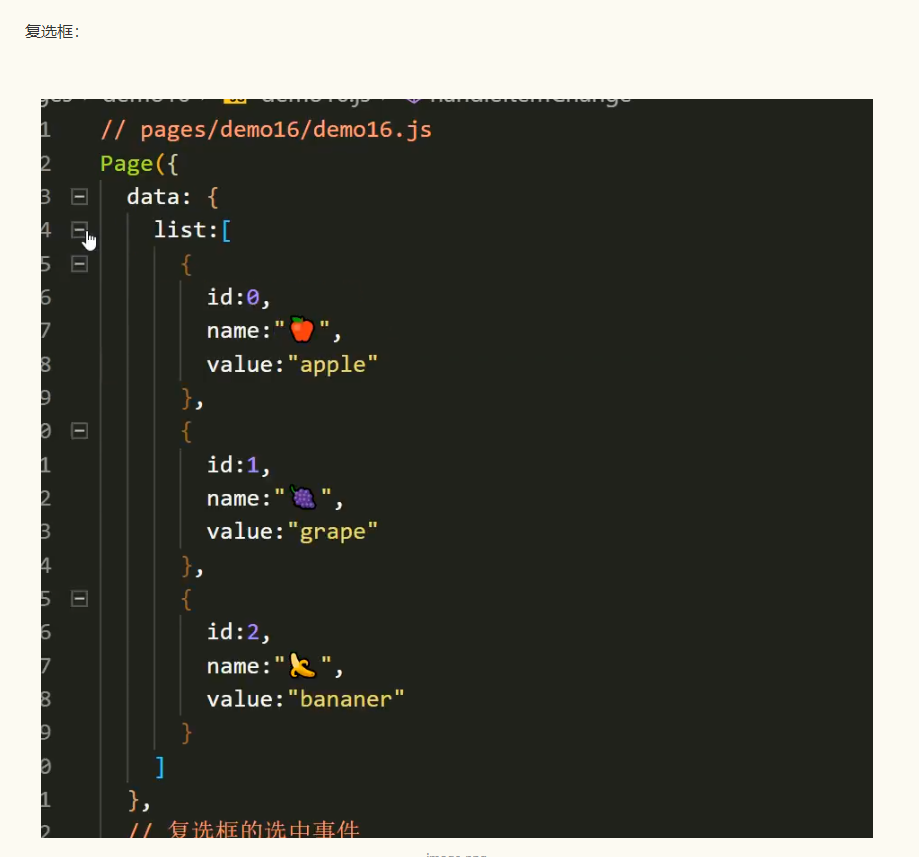Collapse the fold marker above id:1
The height and width of the screenshot is (857, 919).
point(79,431)
